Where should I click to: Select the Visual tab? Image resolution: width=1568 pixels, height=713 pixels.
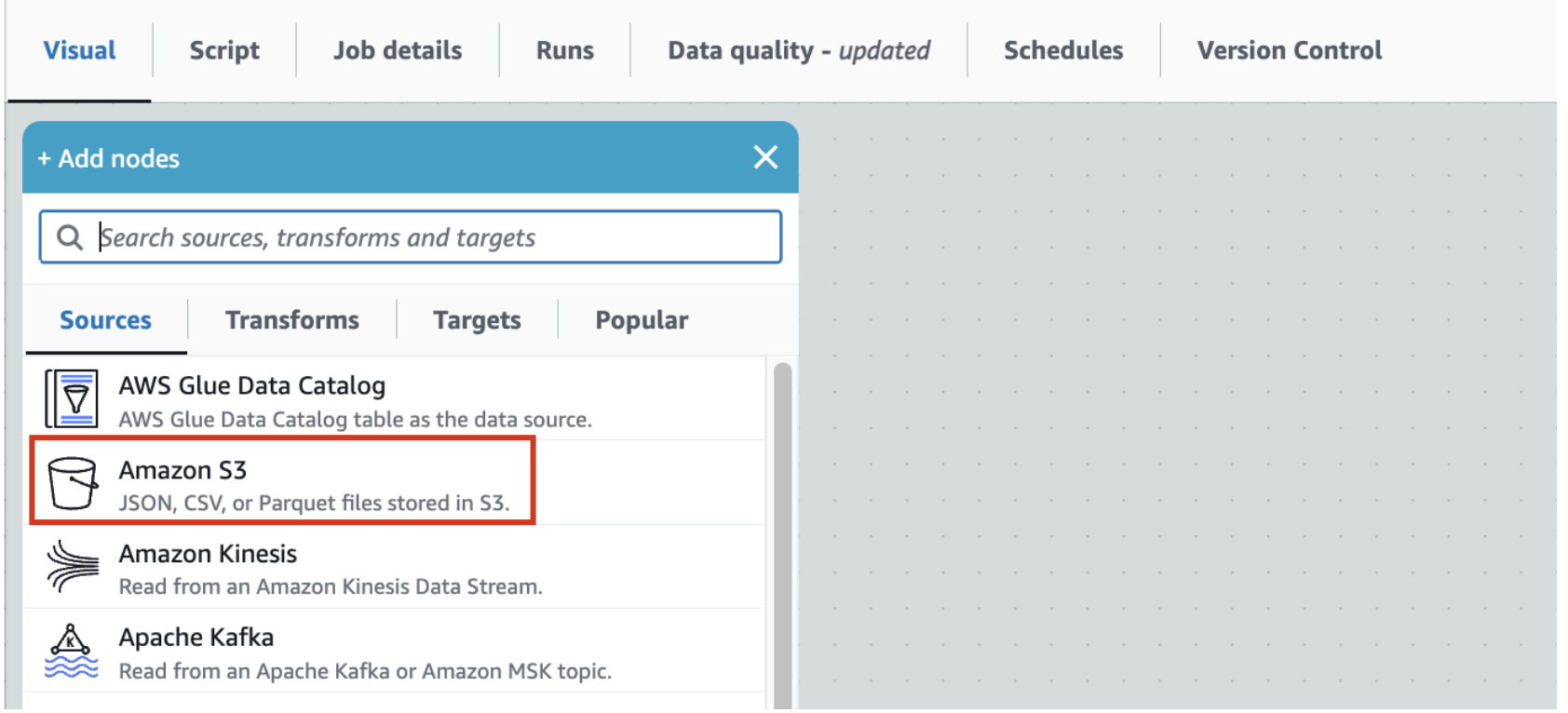click(80, 50)
